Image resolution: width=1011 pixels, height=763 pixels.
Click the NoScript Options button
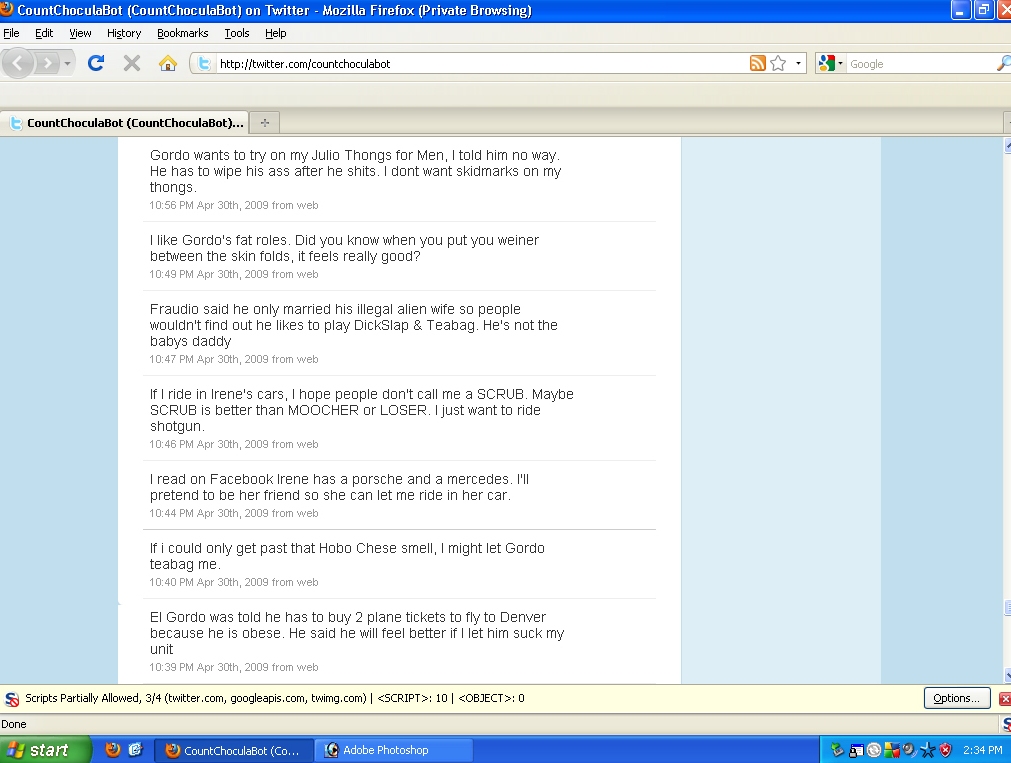coord(957,699)
